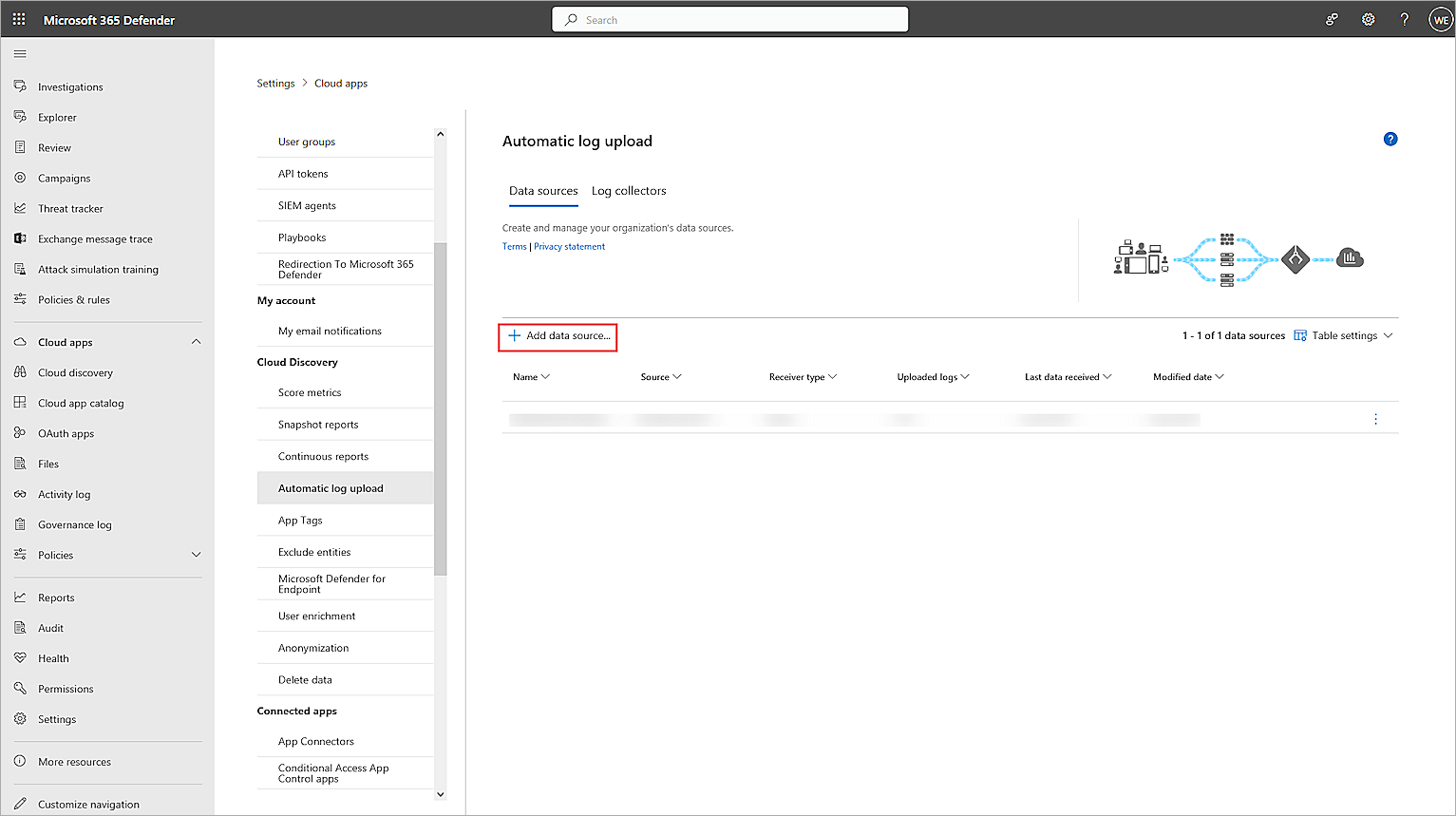This screenshot has height=816, width=1456.
Task: Open the data source row more options ellipsis
Action: [x=1375, y=418]
